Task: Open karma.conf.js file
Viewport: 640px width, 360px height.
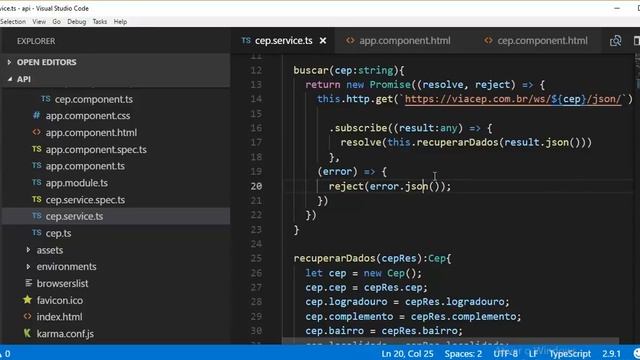Action: click(65, 333)
